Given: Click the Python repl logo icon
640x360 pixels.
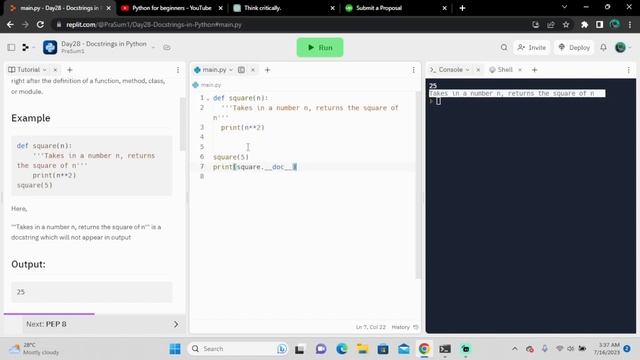Looking at the screenshot, I should click(50, 47).
